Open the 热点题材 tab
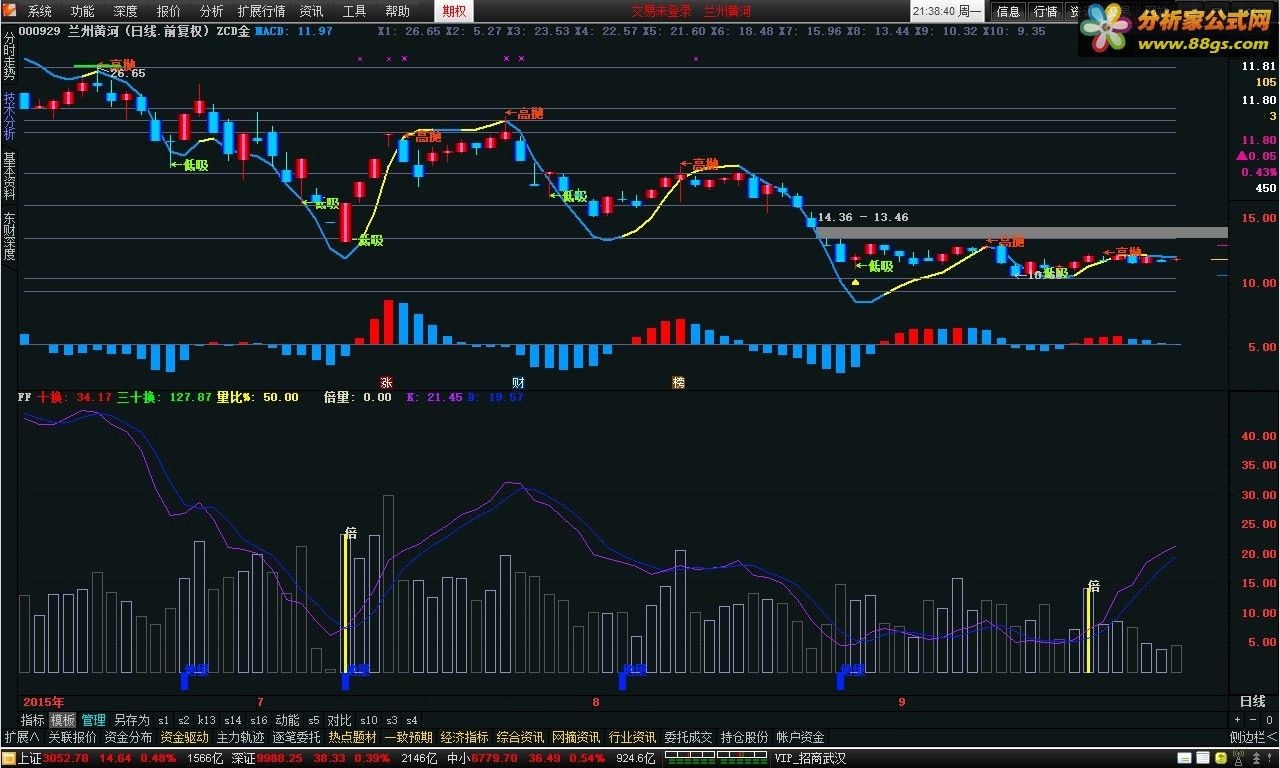 coord(352,737)
